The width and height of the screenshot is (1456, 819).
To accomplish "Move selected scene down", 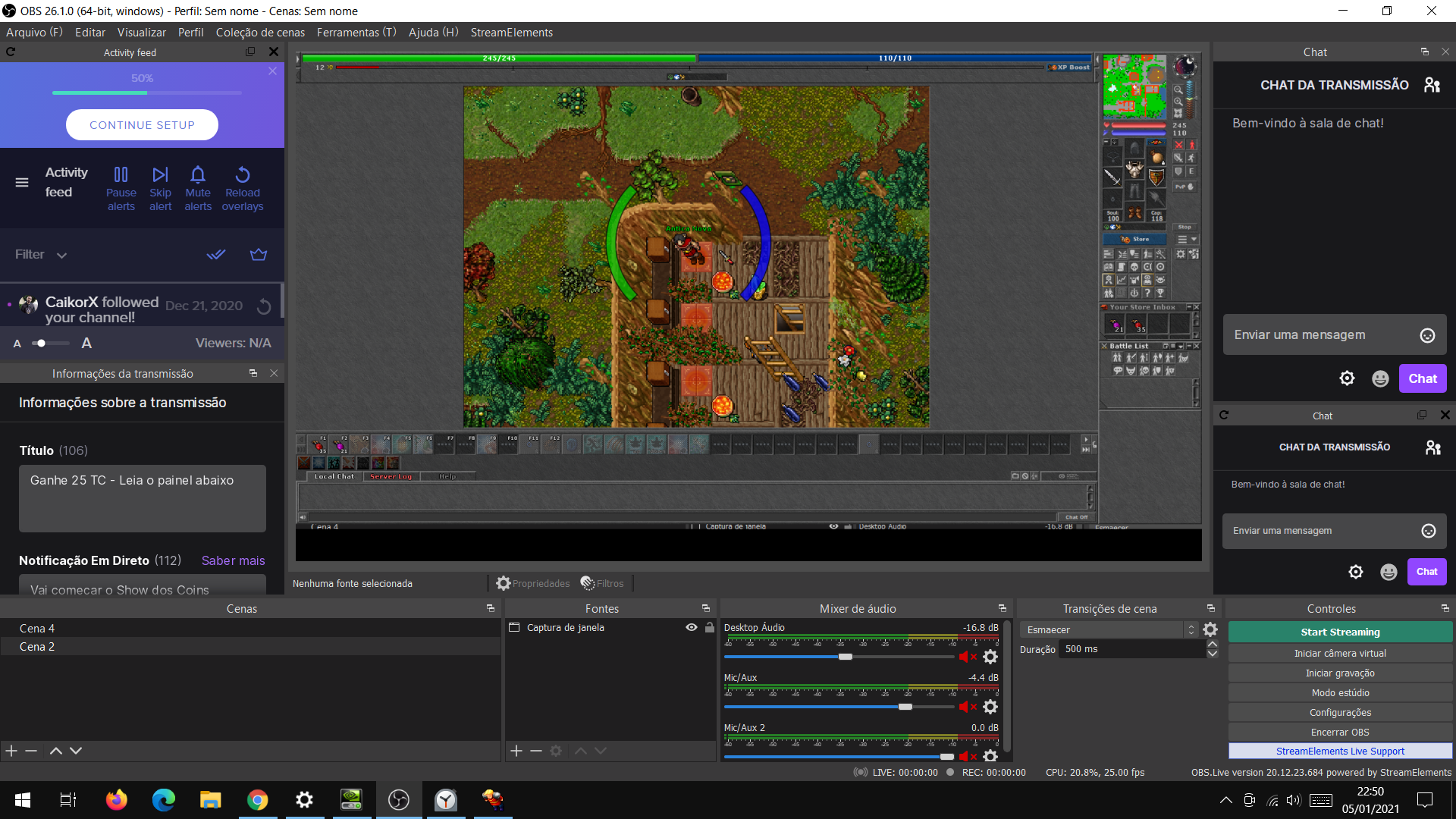I will pos(76,751).
